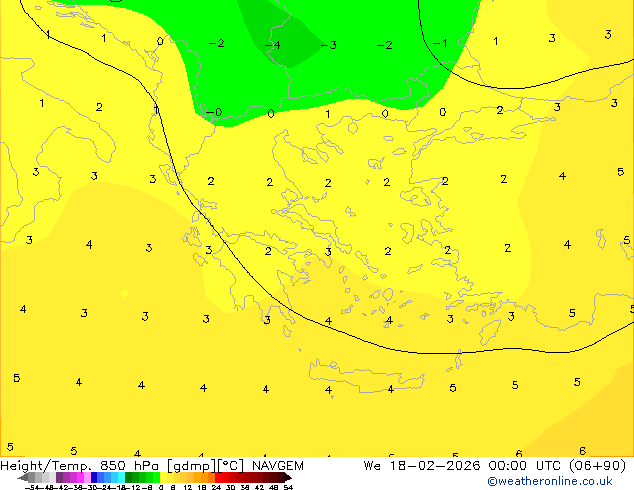634x490 pixels.
Task: Click the cyan legend swatch
Action: pyautogui.click(x=121, y=478)
